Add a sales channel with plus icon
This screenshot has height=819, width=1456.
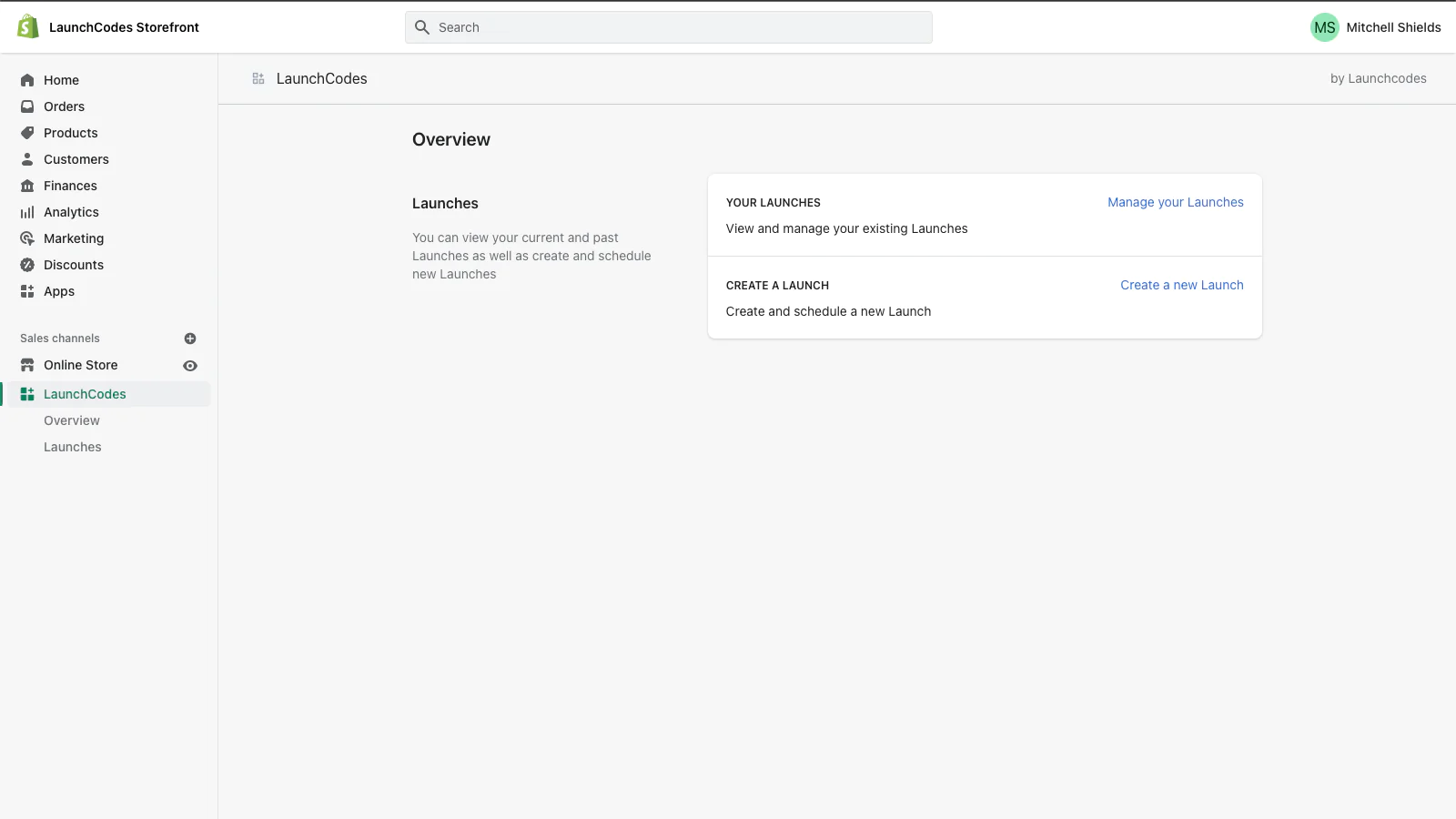(x=190, y=339)
